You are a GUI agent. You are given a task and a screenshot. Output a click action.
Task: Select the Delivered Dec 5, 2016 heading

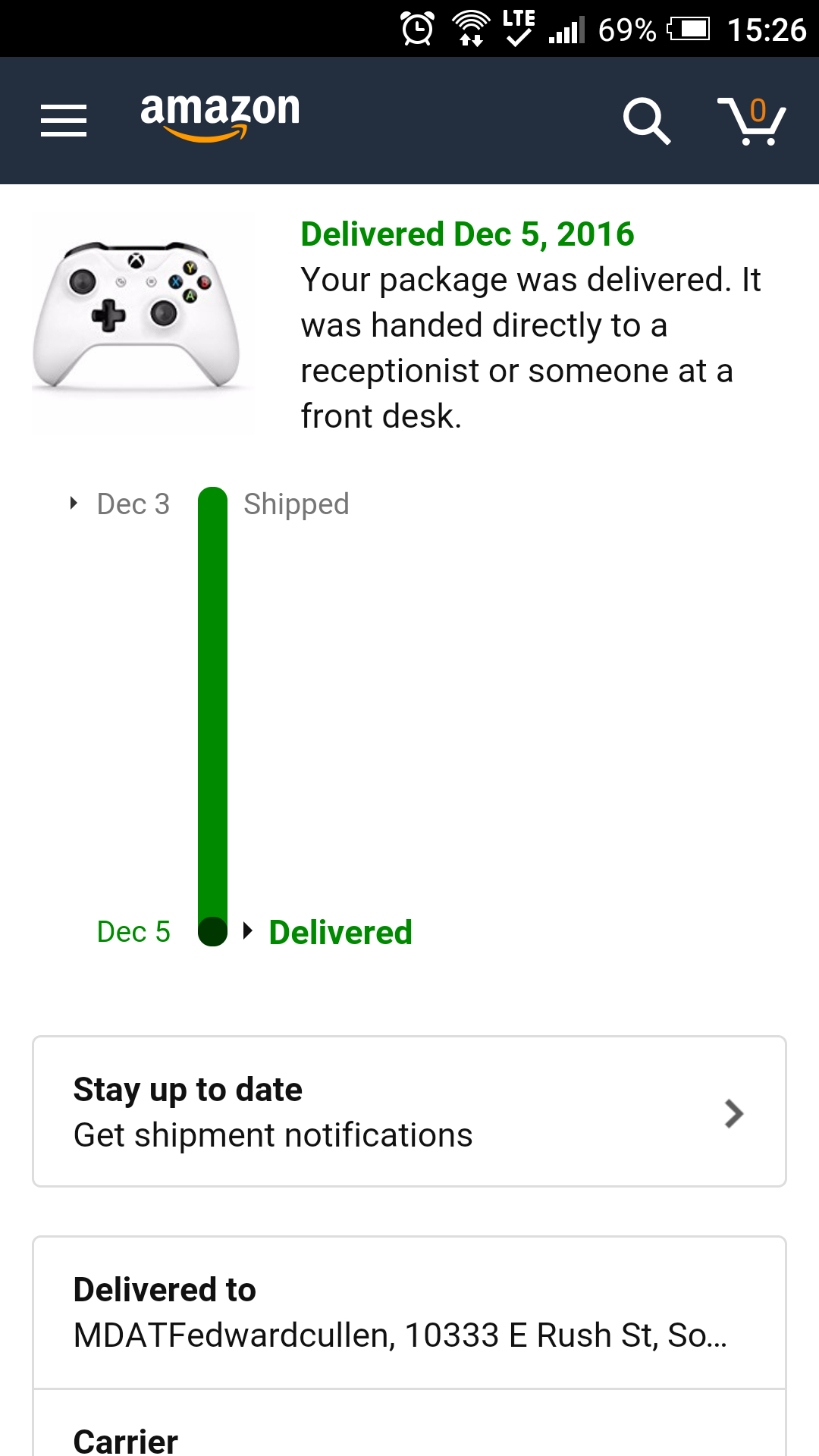[x=467, y=234]
